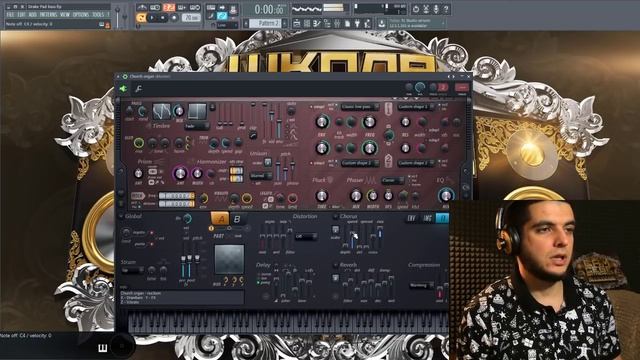This screenshot has width=640, height=360.
Task: Click the wrench settings icon in plugin header
Action: (139, 88)
